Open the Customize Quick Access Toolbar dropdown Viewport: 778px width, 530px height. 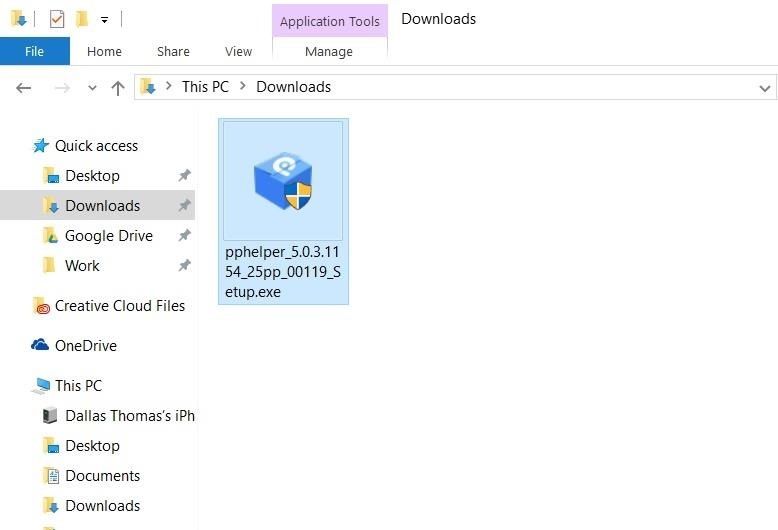coord(104,19)
